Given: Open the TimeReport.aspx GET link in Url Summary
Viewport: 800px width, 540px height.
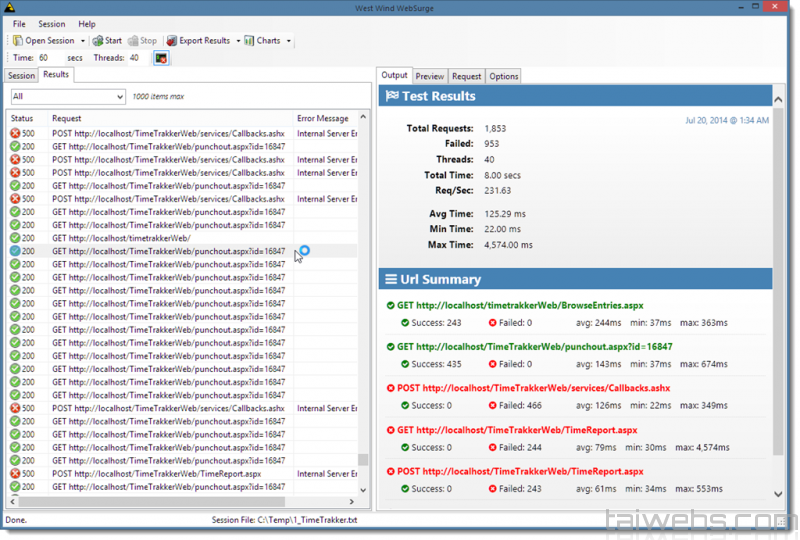Looking at the screenshot, I should coord(517,430).
